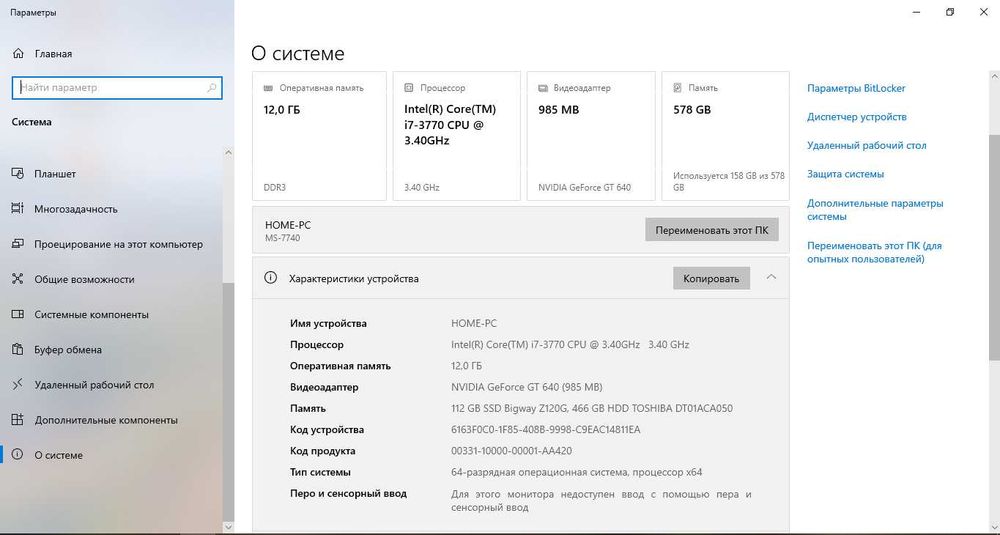Go to Общие возможности section
The image size is (1000, 535).
112,279
